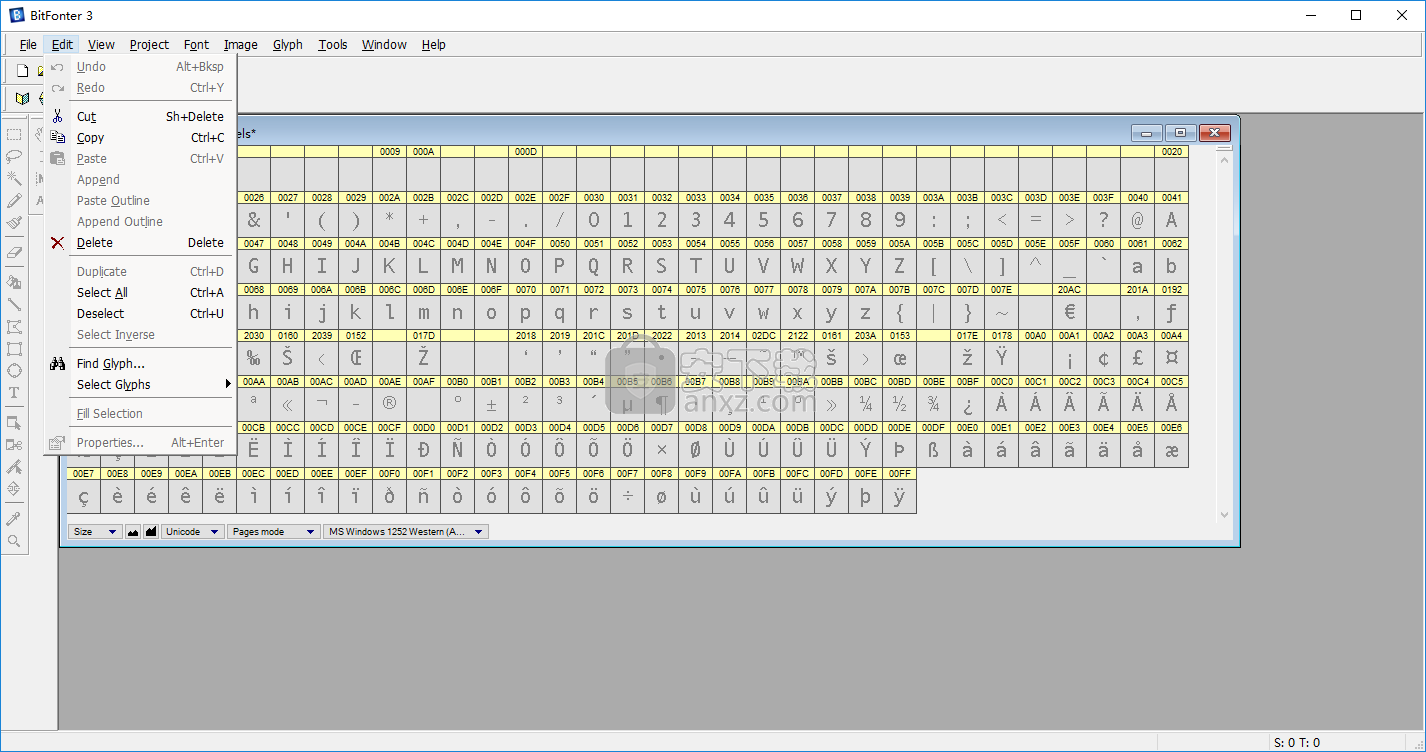The width and height of the screenshot is (1426, 752).
Task: Open the Size dropdown
Action: (x=95, y=532)
